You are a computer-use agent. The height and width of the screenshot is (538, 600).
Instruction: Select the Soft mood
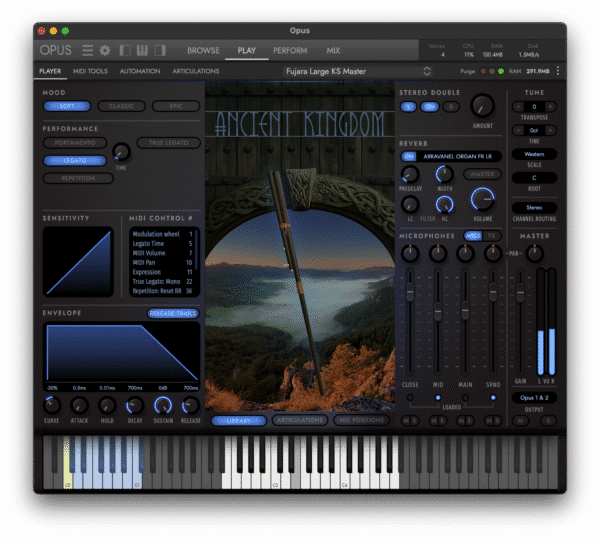[x=67, y=106]
